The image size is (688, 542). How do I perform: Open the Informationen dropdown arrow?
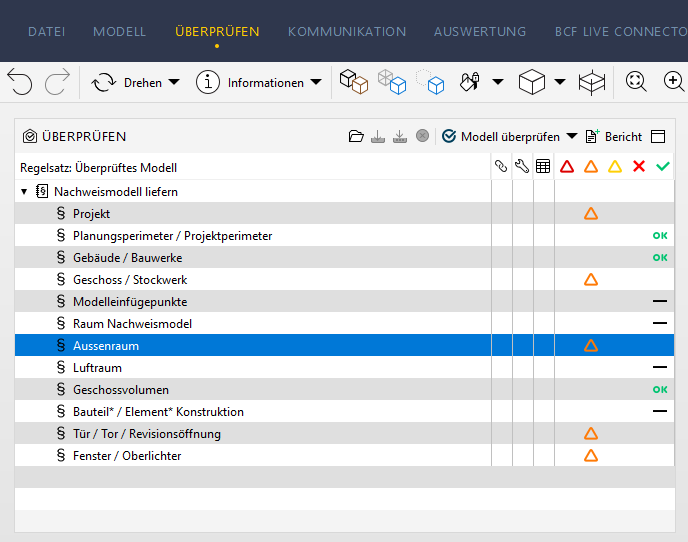(316, 82)
